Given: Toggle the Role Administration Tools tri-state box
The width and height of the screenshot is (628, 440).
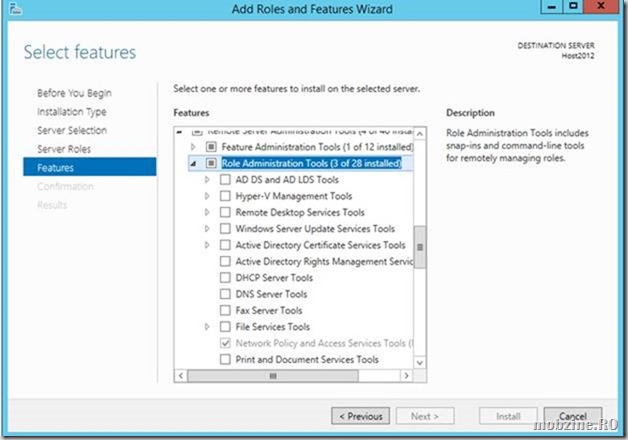Looking at the screenshot, I should pos(211,163).
